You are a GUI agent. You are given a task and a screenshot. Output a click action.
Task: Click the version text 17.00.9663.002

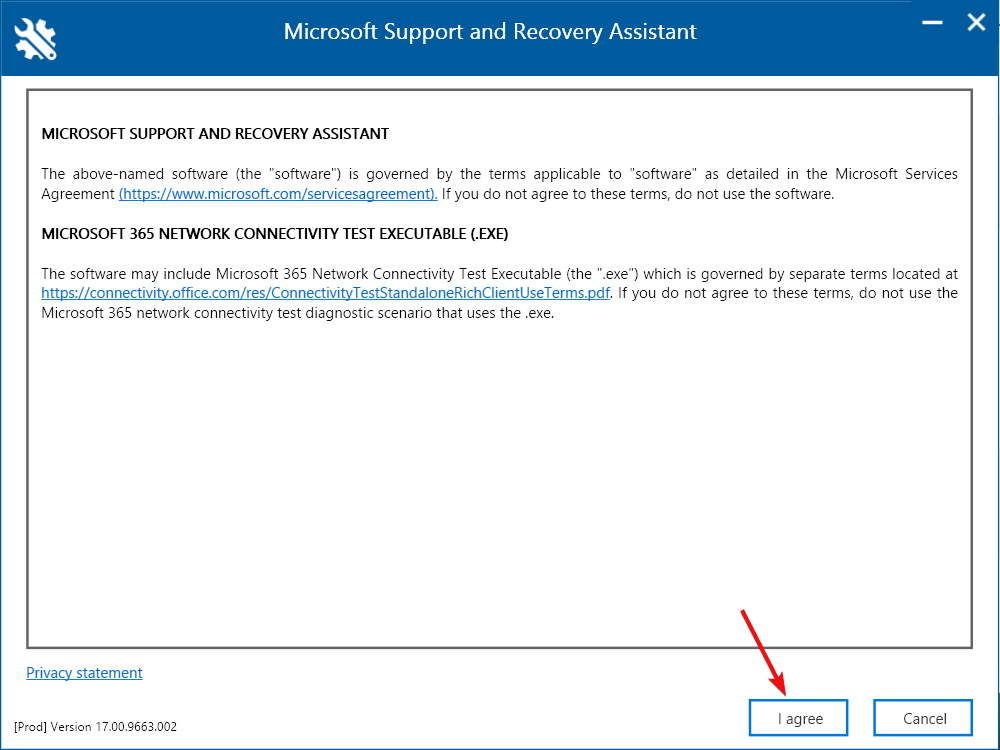[x=136, y=726]
